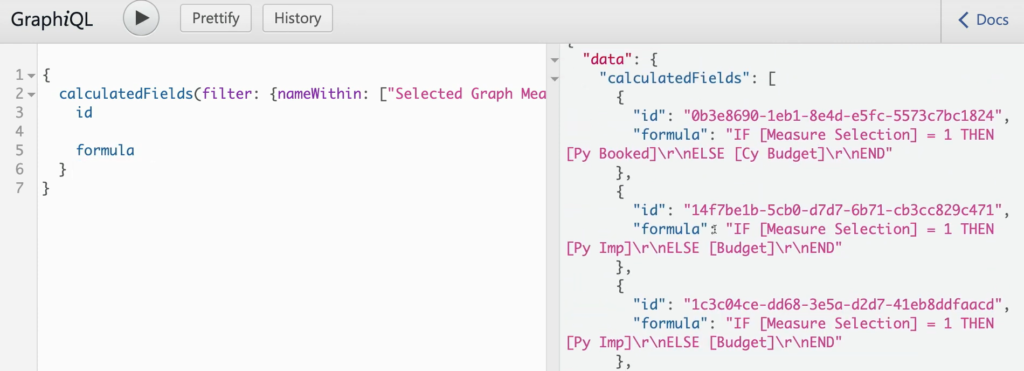Collapse the calculatedFields fold arrow at line 2
Image resolution: width=1024 pixels, height=371 pixels.
click(x=31, y=95)
